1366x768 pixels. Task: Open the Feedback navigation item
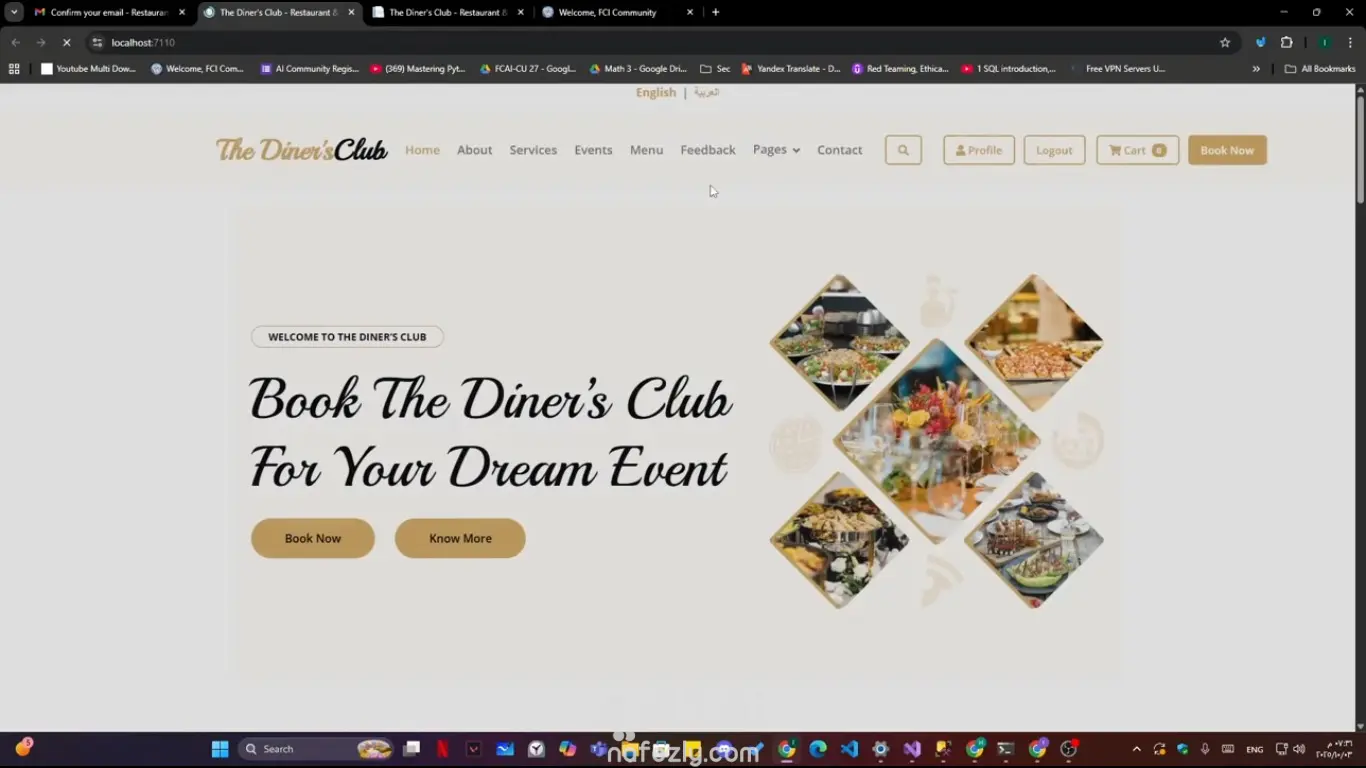coord(708,150)
